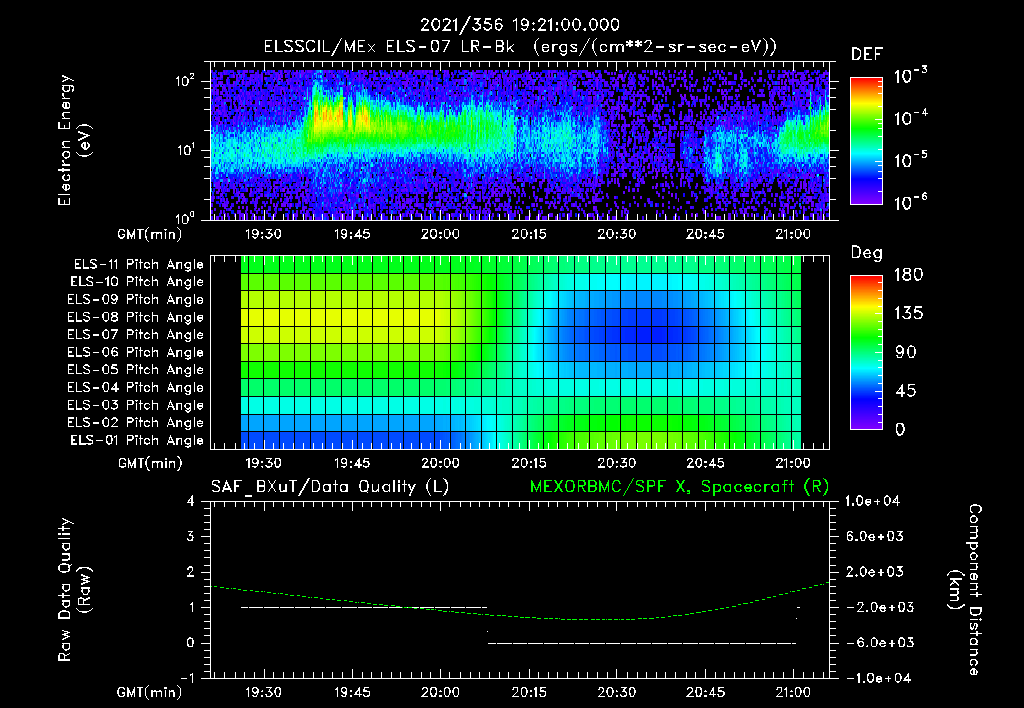
Task: Click the 10^-6 value on the DEF scale
Action: (910, 202)
